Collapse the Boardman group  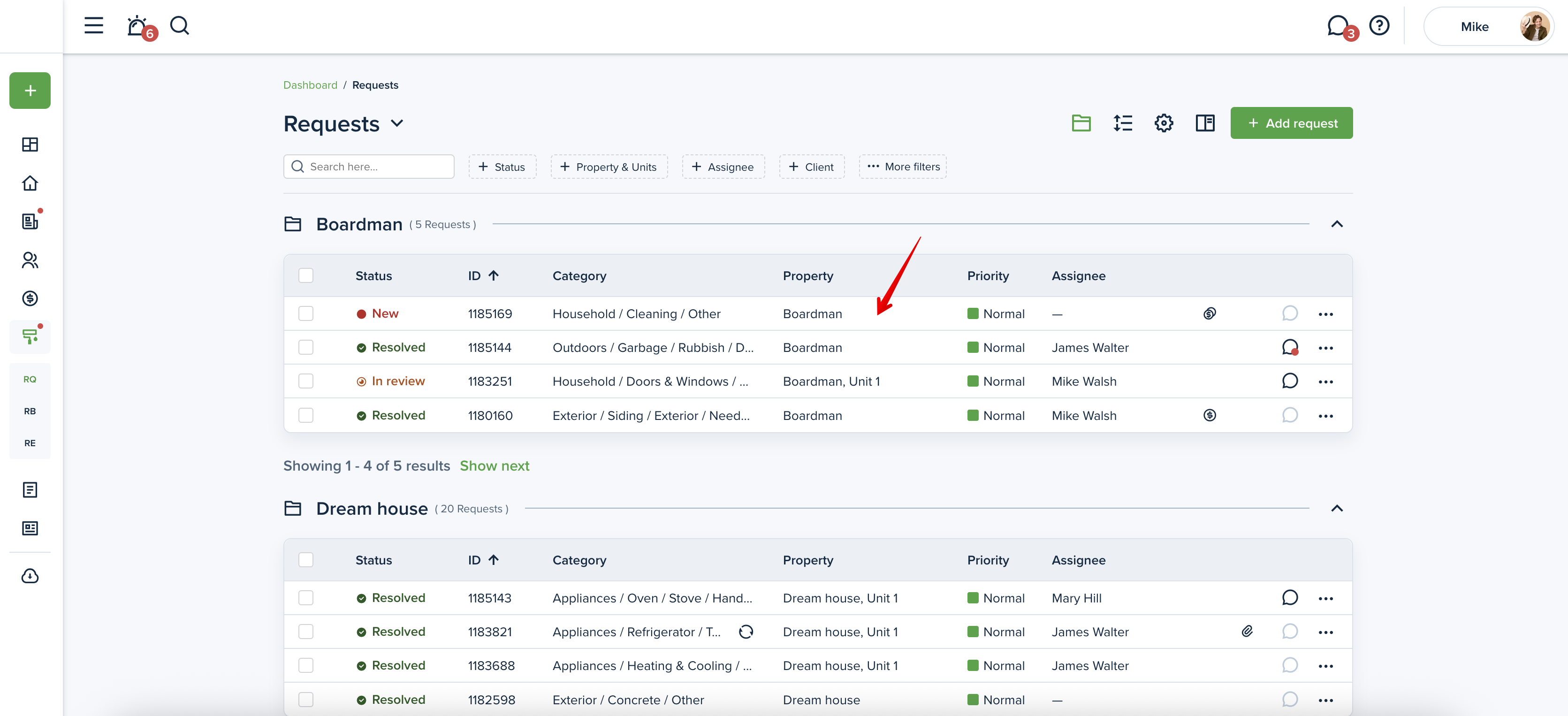[x=1337, y=224]
